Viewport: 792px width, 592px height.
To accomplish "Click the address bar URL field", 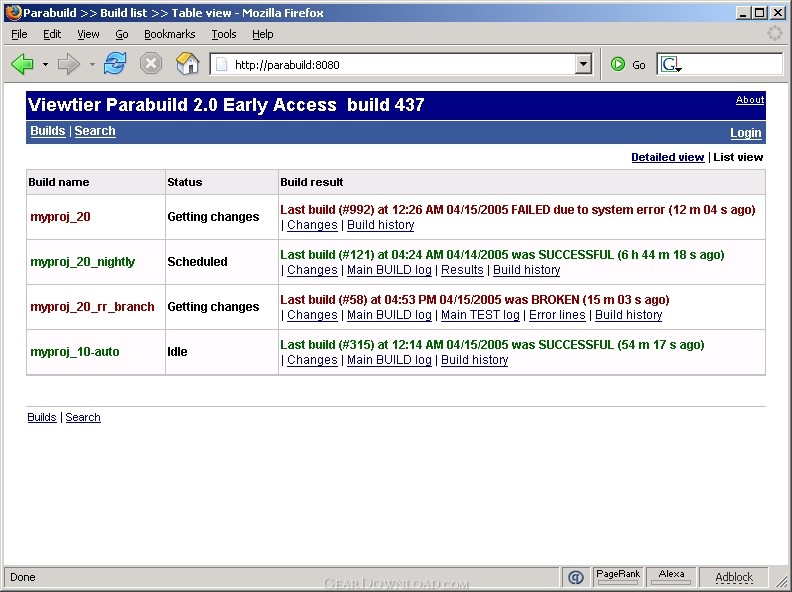I will (401, 65).
